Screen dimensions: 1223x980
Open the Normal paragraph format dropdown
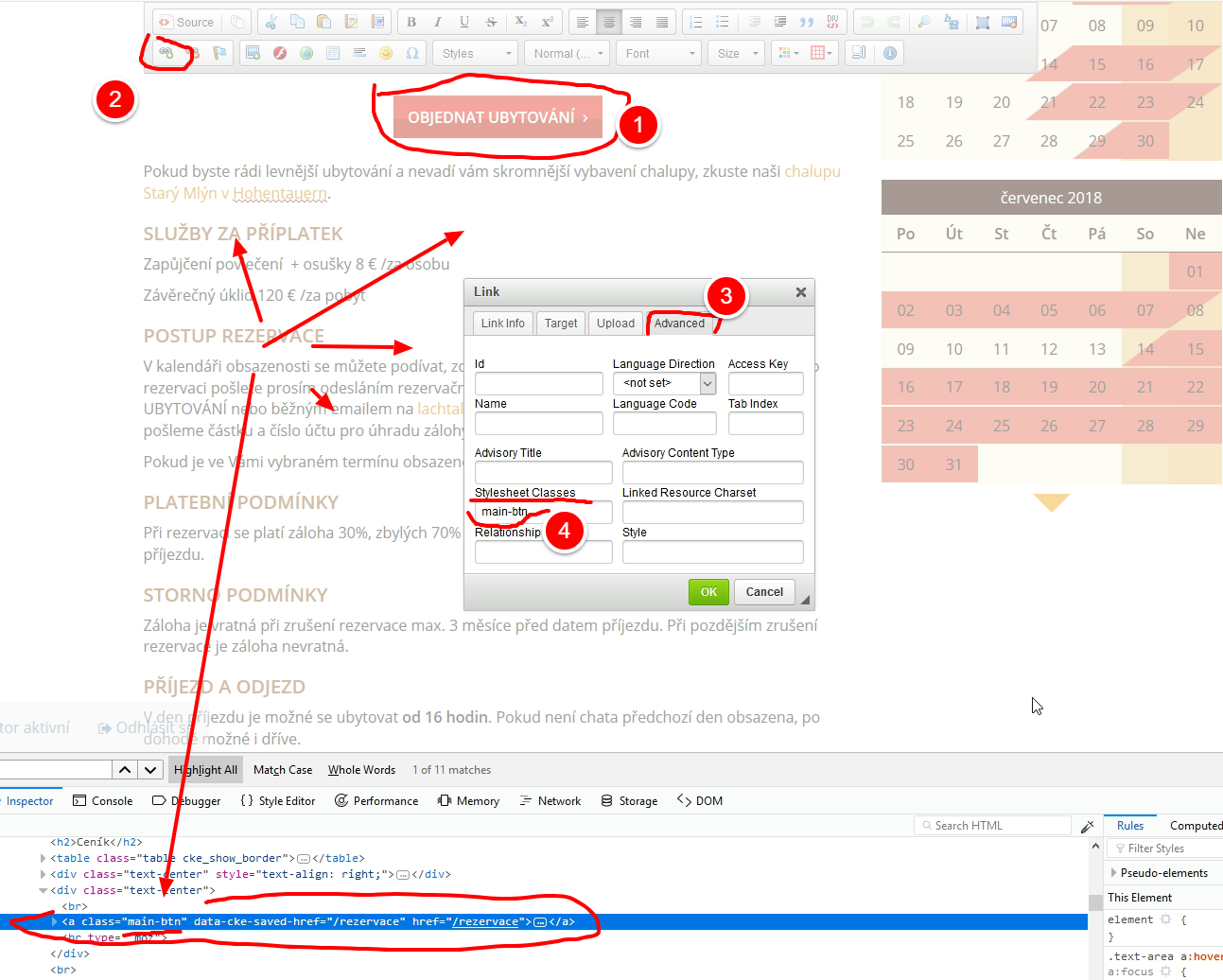click(x=566, y=53)
